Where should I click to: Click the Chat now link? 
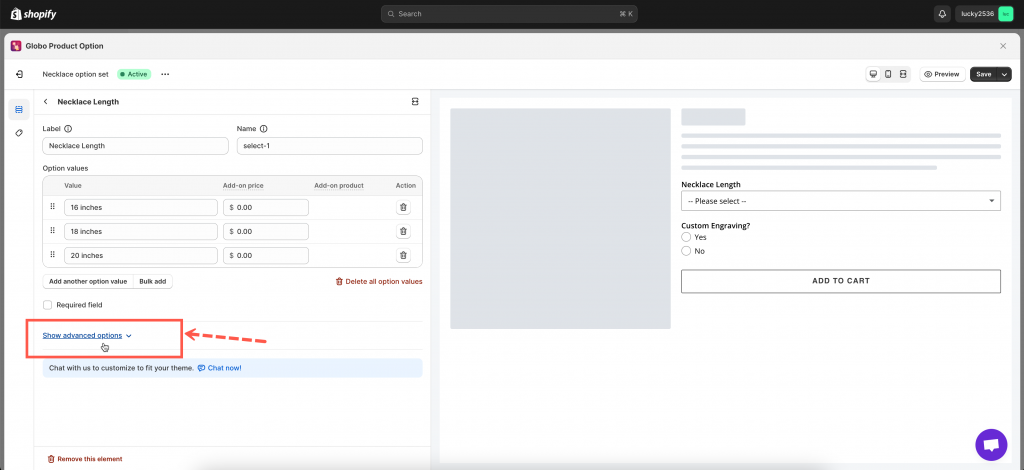tap(223, 368)
